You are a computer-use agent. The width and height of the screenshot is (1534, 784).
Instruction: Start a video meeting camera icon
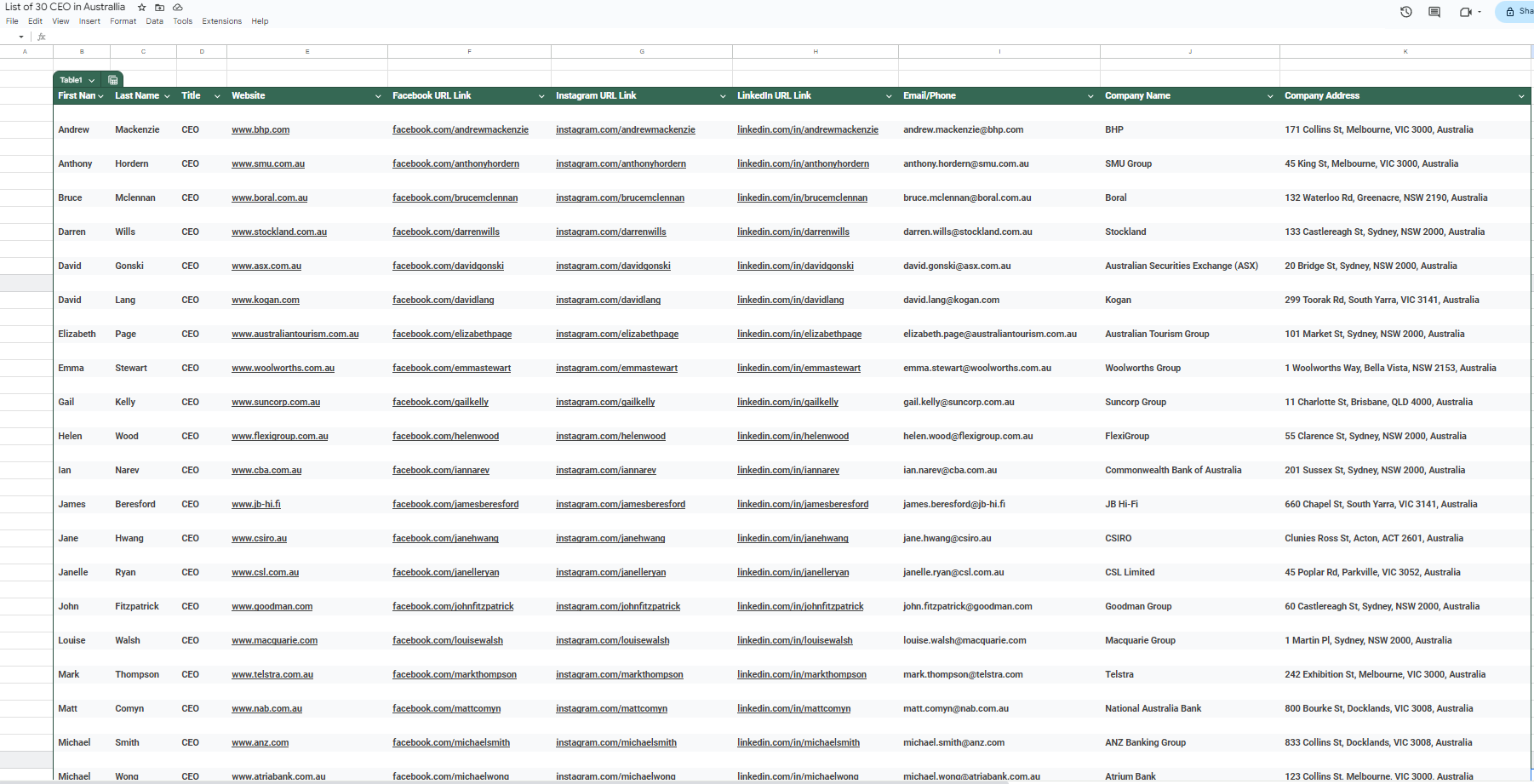pos(1465,12)
